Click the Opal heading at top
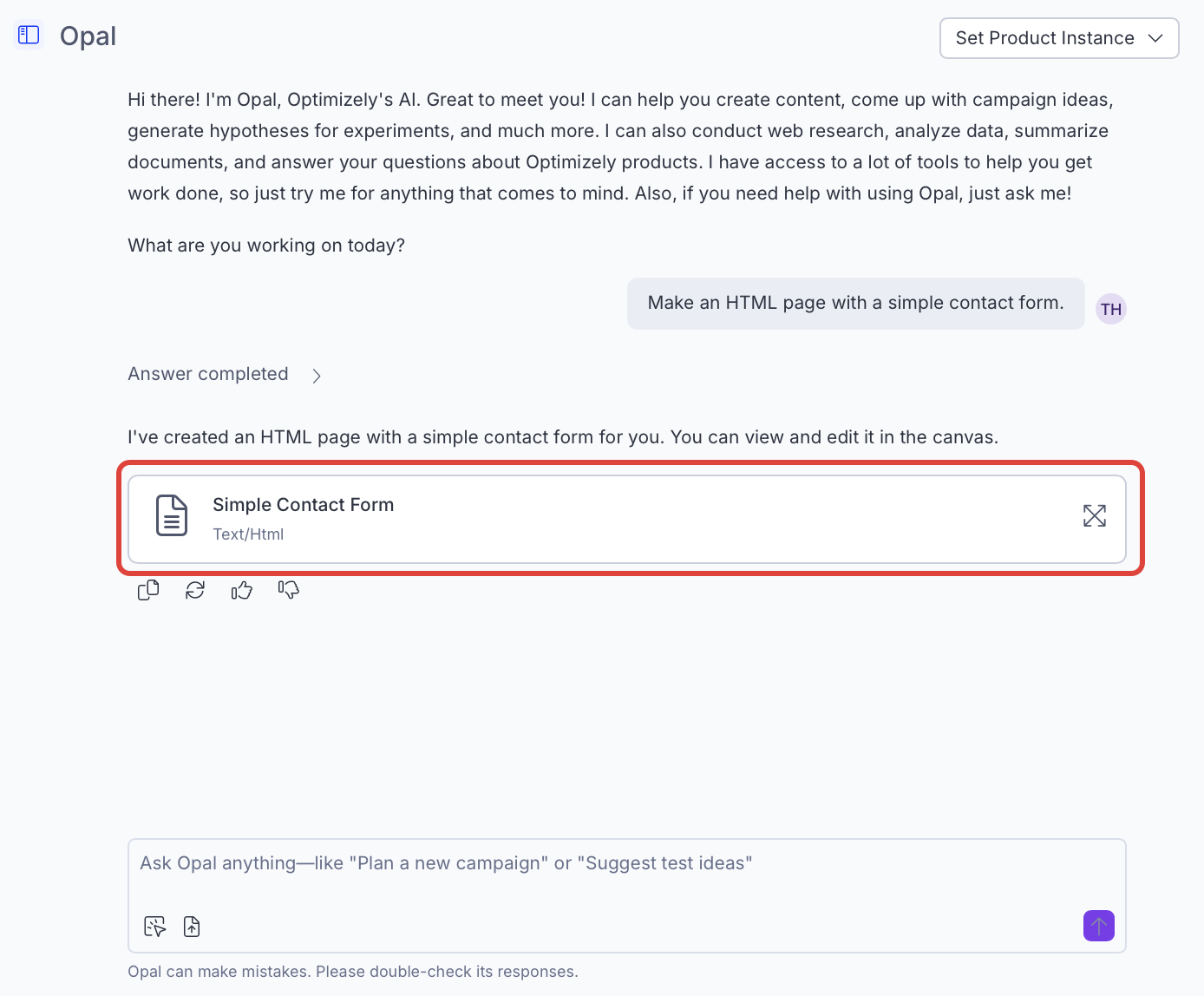 coord(88,36)
